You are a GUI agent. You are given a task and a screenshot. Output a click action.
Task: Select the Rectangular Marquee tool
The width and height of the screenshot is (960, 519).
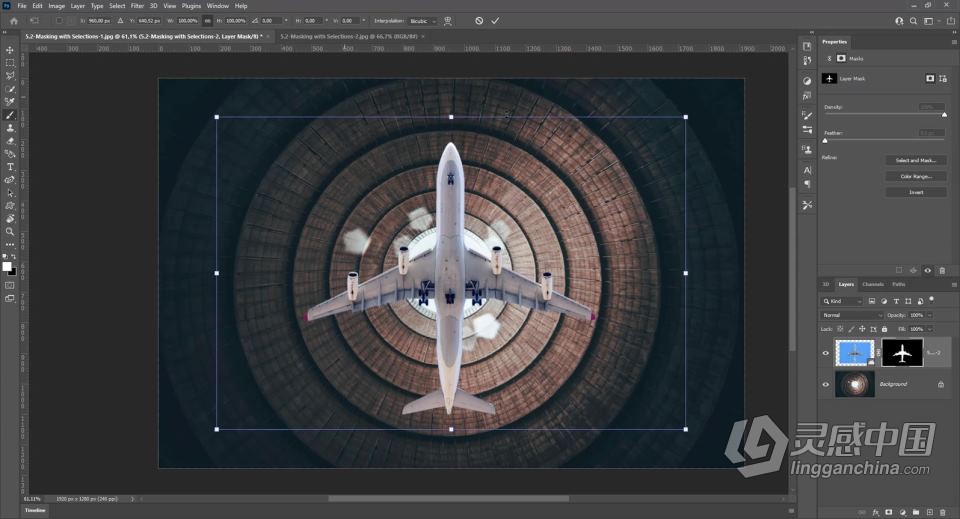coord(10,63)
